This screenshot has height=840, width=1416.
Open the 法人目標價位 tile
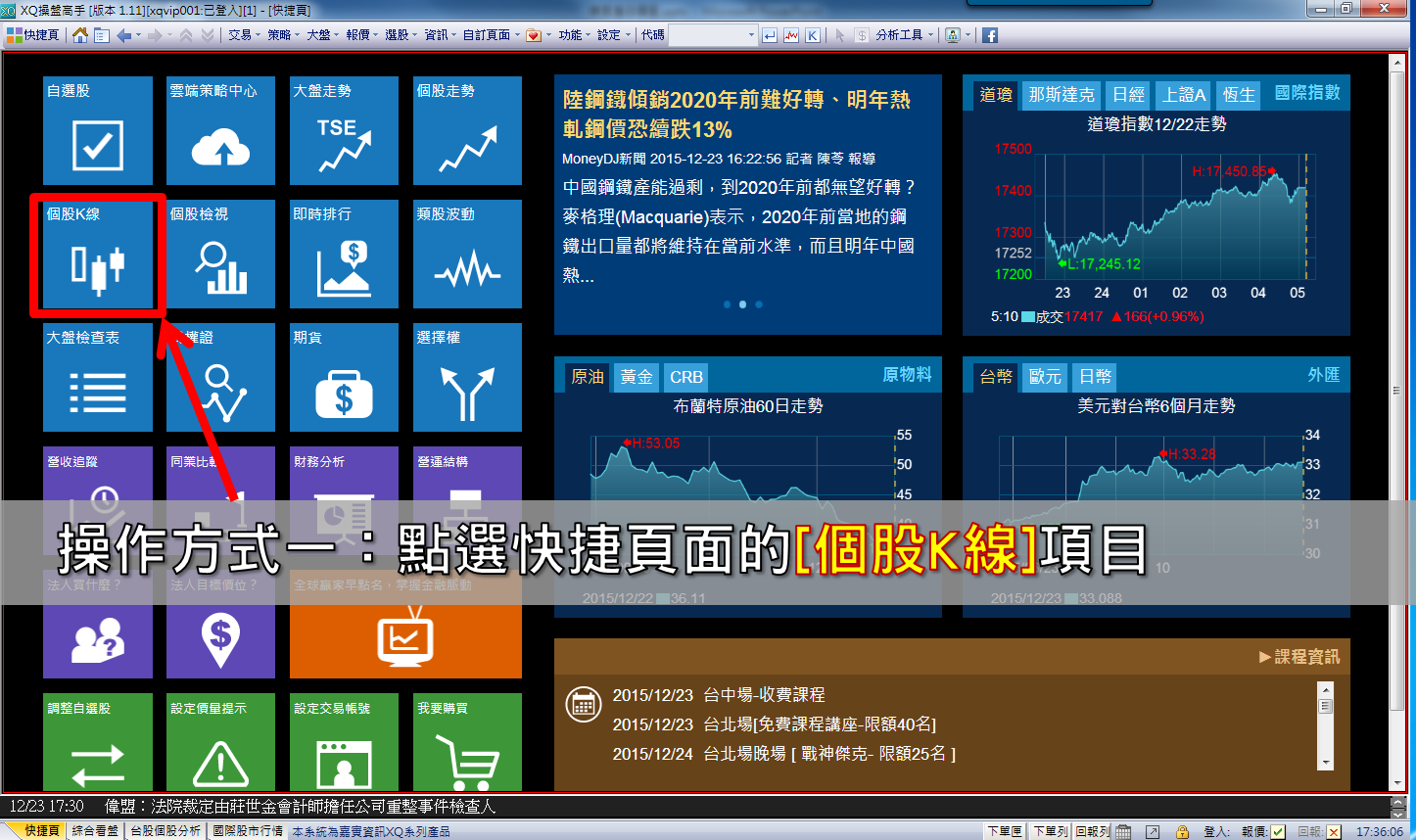(221, 624)
